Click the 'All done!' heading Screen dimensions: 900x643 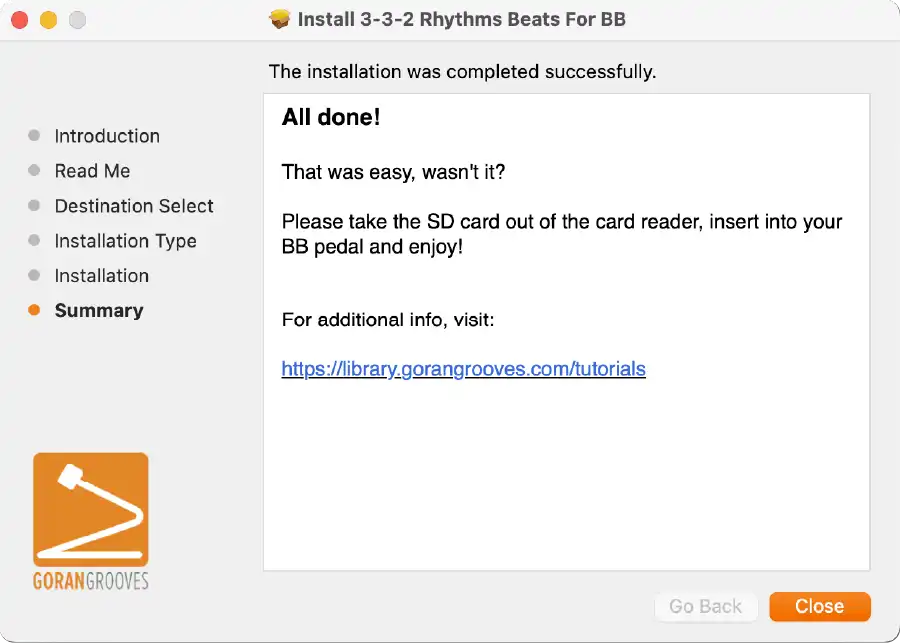click(x=331, y=118)
